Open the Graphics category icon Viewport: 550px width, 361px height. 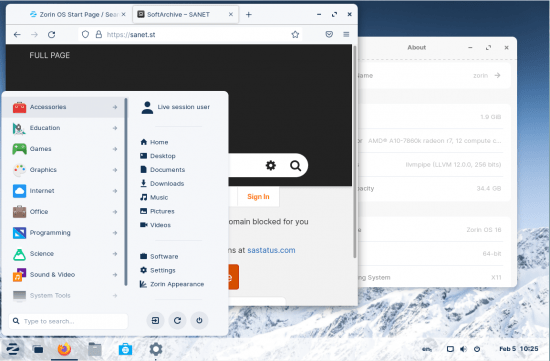pos(19,170)
